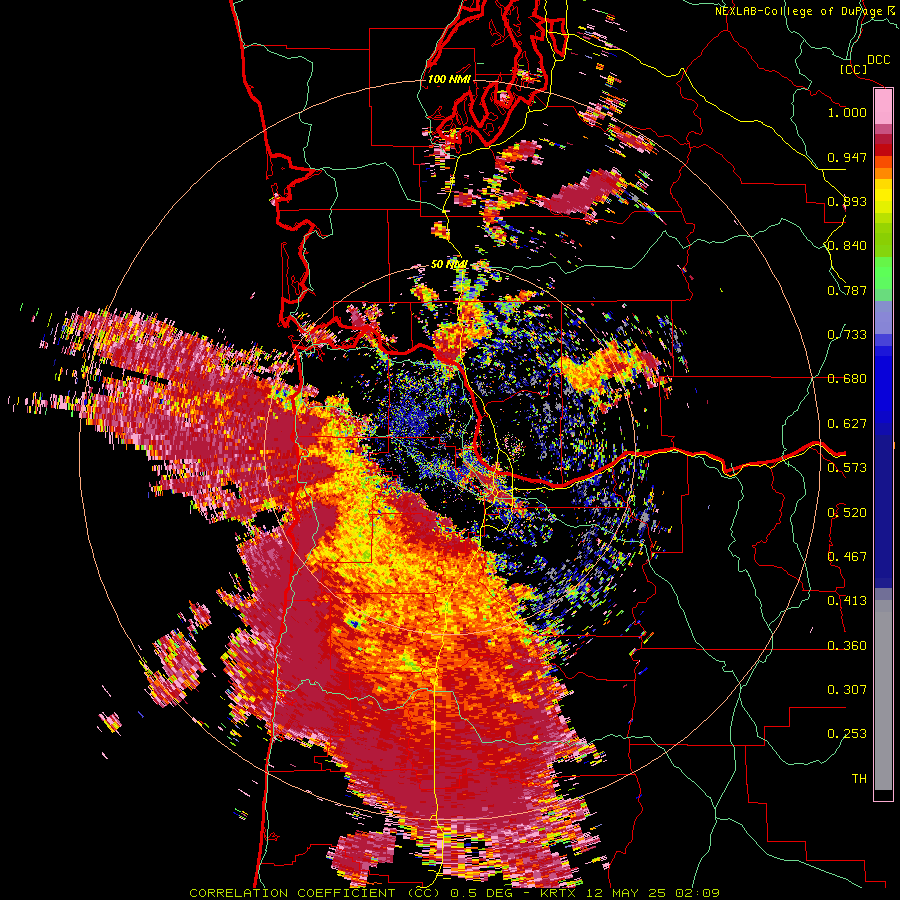
Task: Select the 0.573 legend value
Action: click(x=847, y=468)
